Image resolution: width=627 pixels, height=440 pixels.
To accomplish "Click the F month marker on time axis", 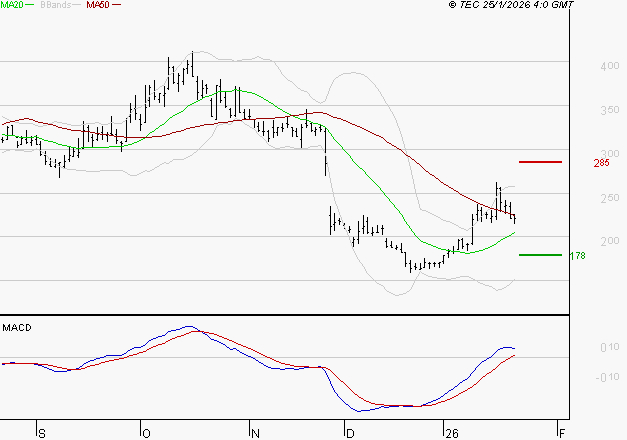I will tap(562, 434).
